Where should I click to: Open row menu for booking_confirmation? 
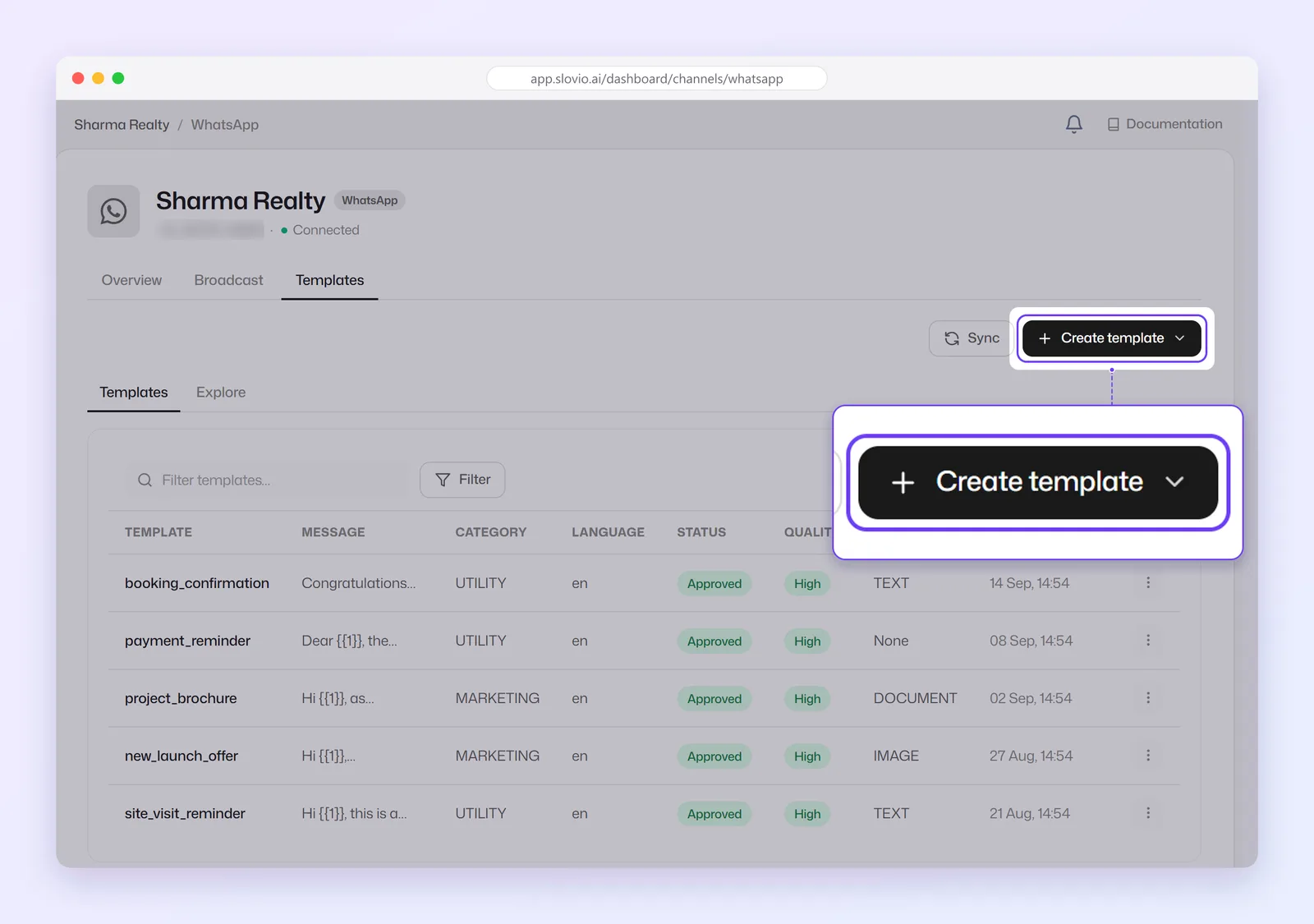(1148, 583)
